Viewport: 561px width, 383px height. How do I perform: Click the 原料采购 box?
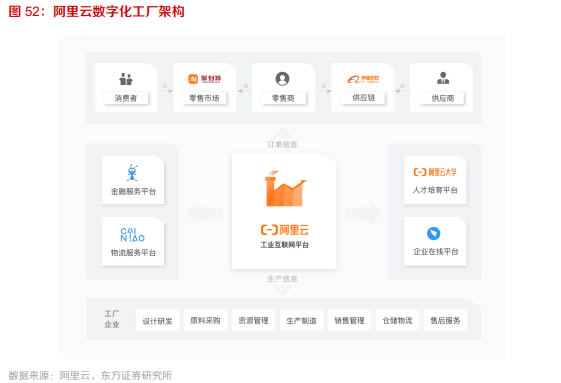click(x=205, y=320)
